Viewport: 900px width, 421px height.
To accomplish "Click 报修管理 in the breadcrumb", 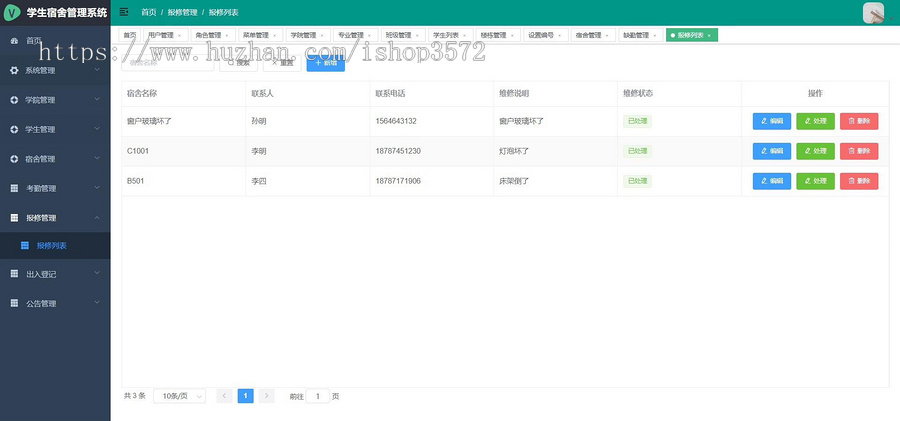I will click(x=182, y=12).
